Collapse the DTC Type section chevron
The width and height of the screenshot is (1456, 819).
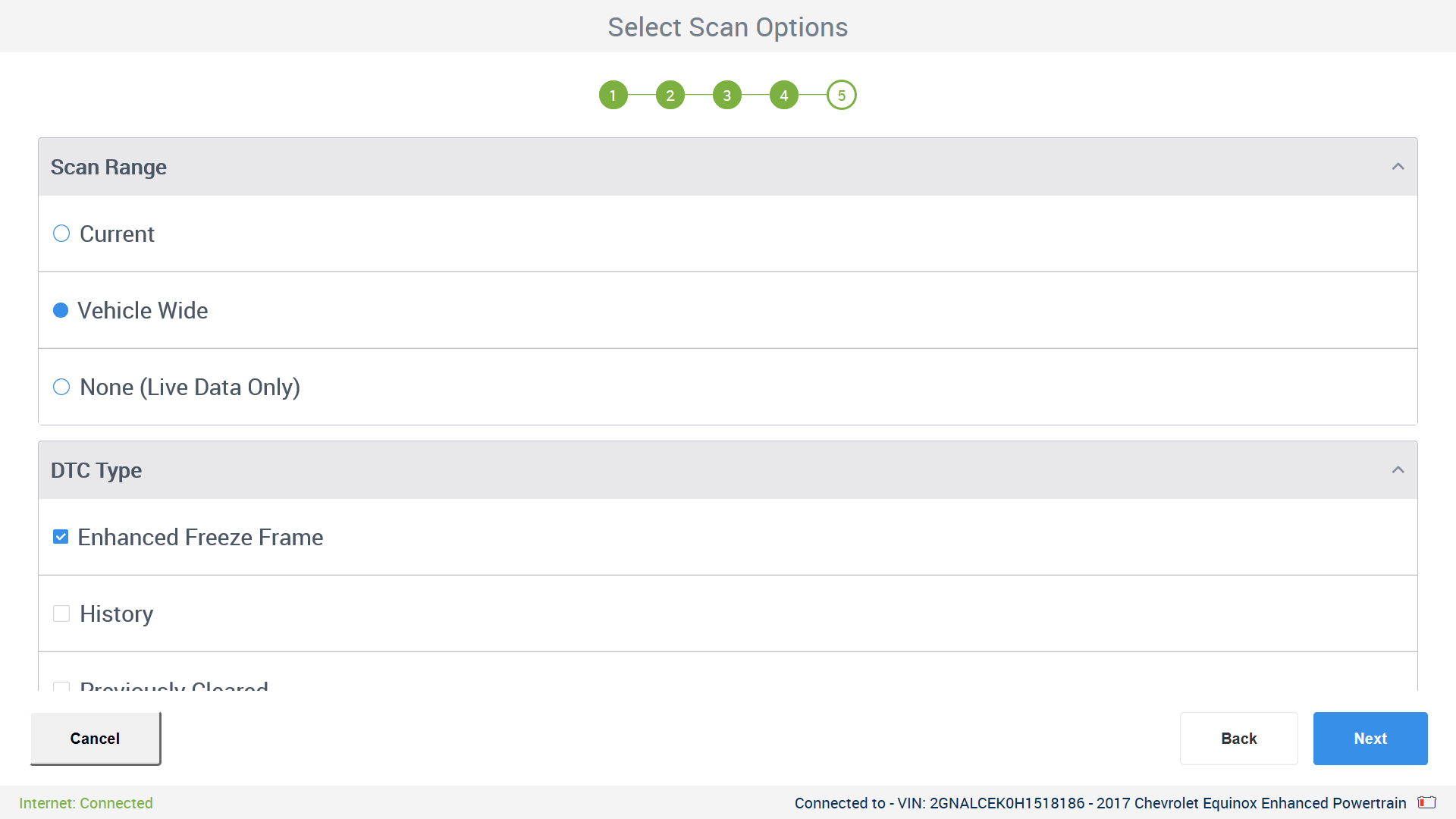1398,469
